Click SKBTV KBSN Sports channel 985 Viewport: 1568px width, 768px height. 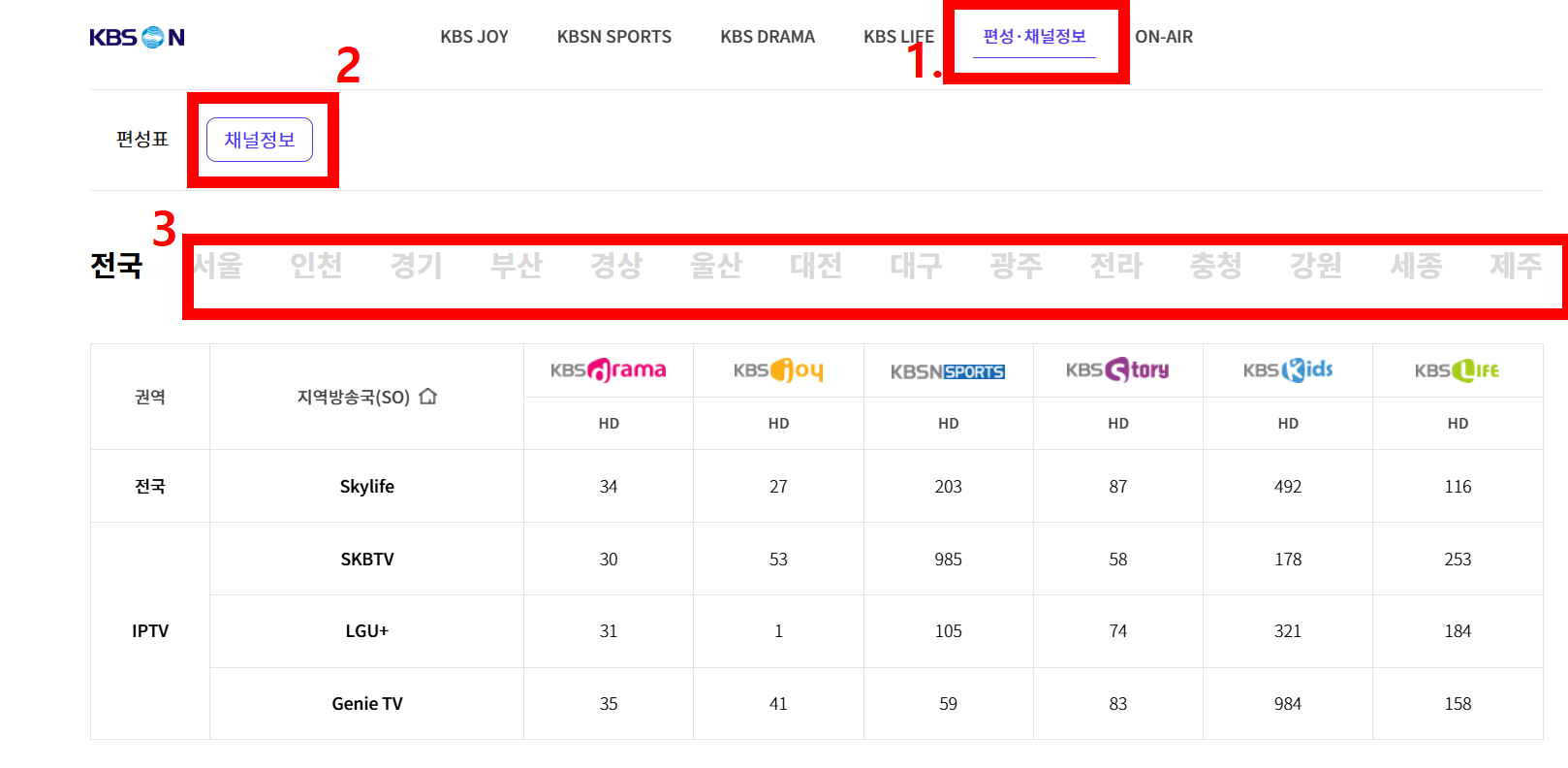[948, 560]
